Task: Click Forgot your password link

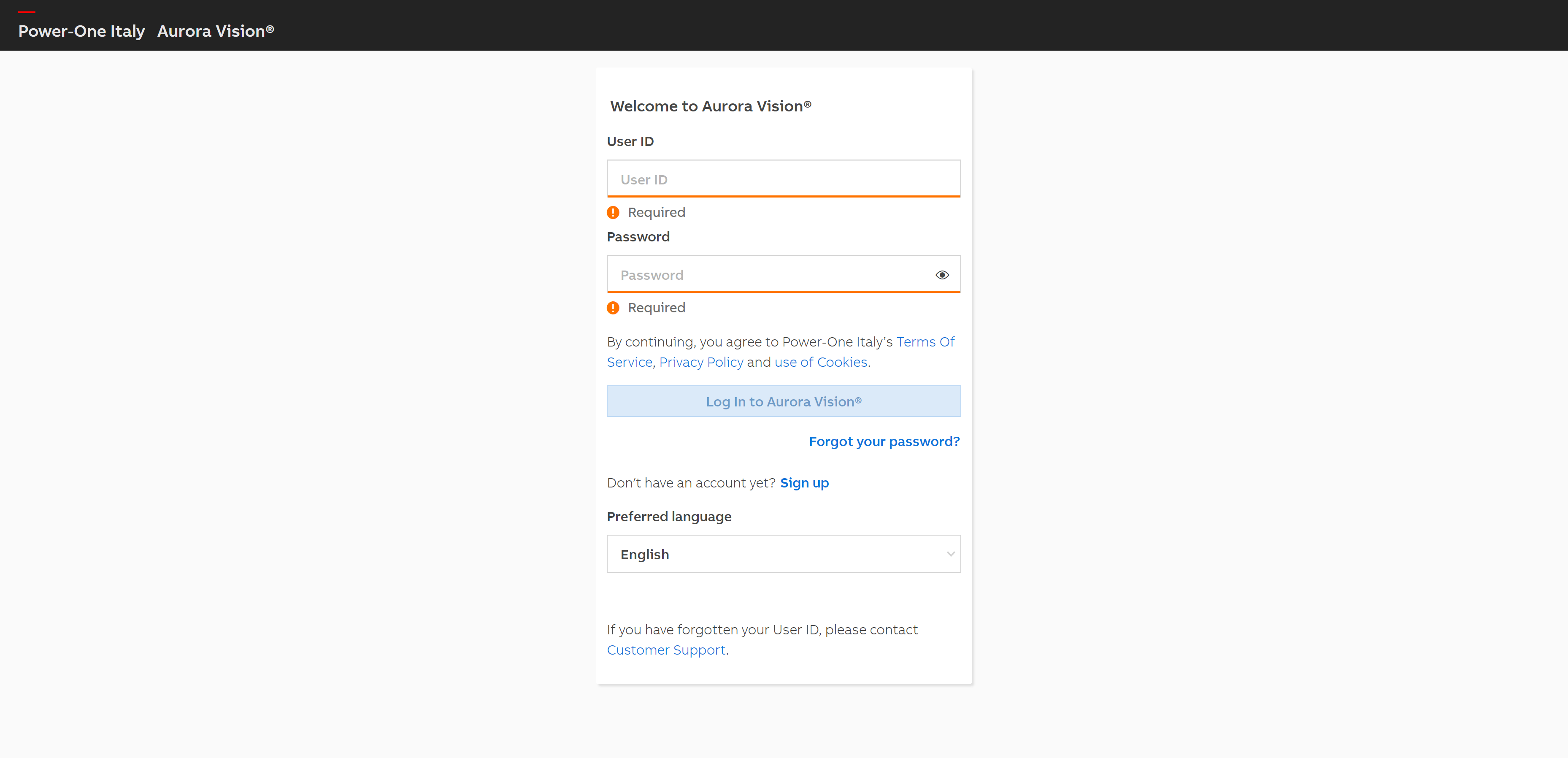Action: pos(884,441)
